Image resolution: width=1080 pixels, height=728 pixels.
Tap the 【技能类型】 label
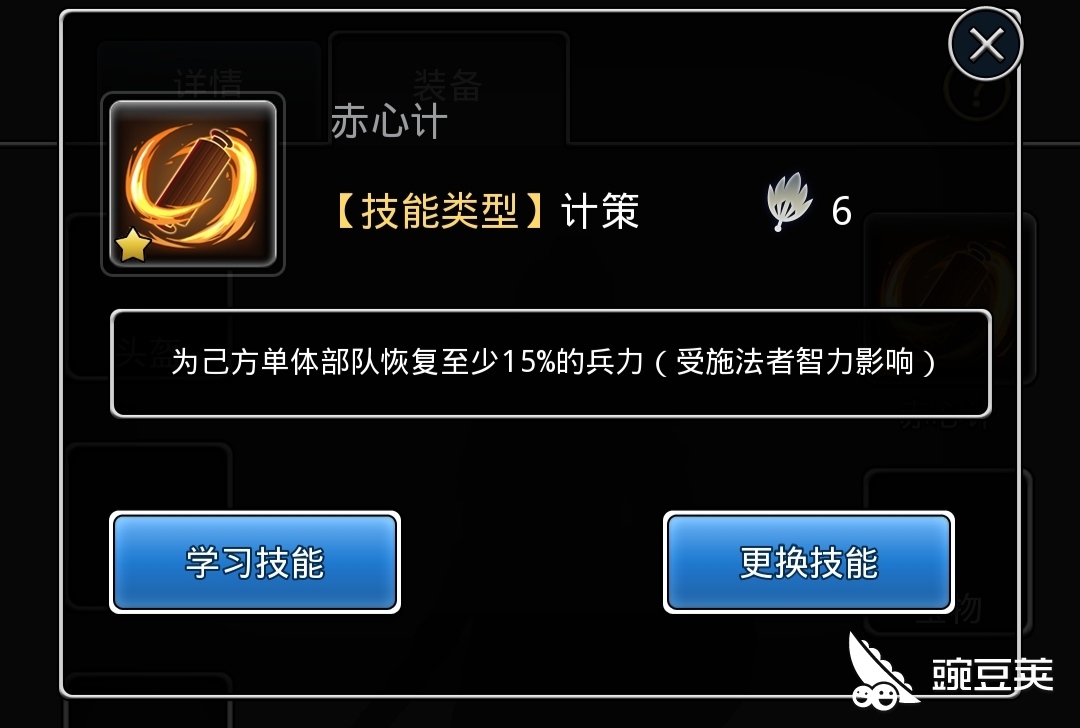coord(439,211)
